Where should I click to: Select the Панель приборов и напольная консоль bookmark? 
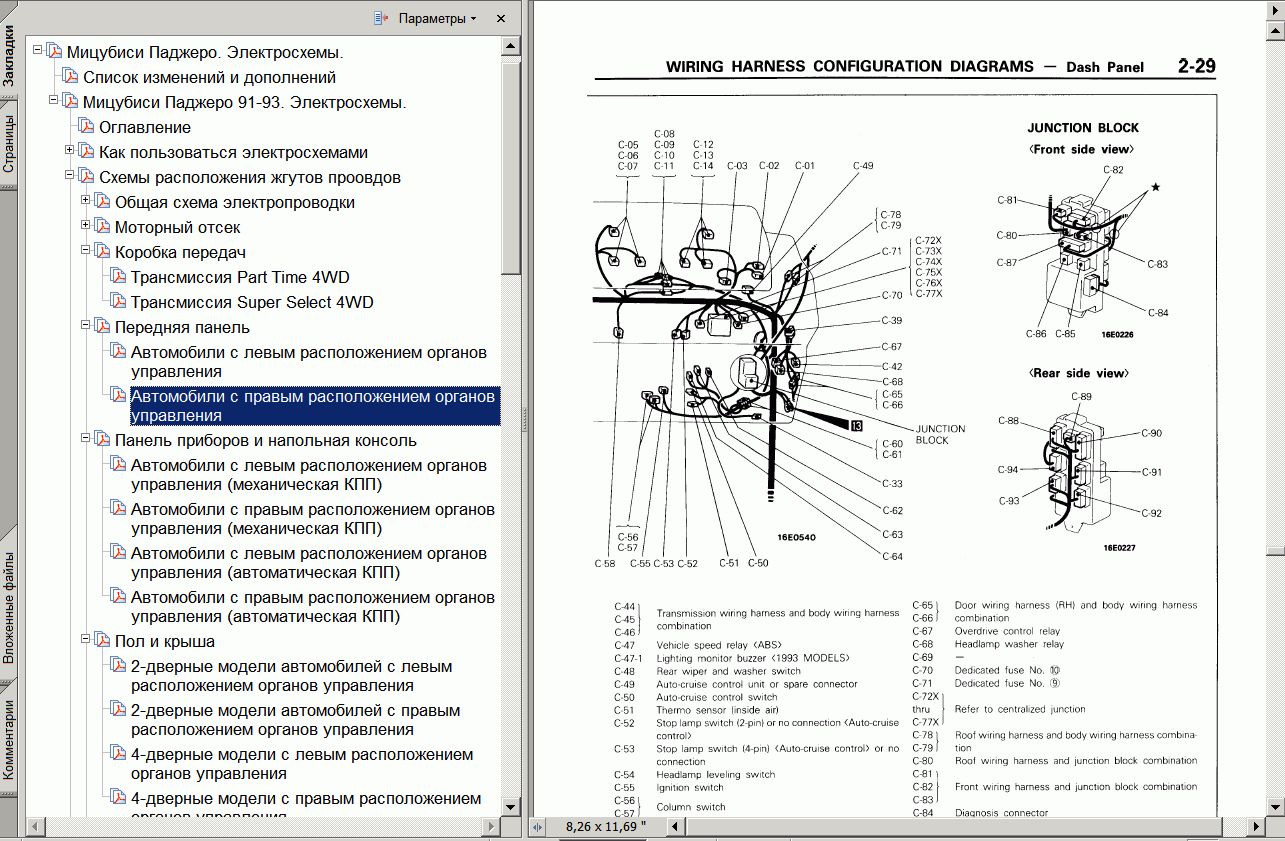(265, 440)
